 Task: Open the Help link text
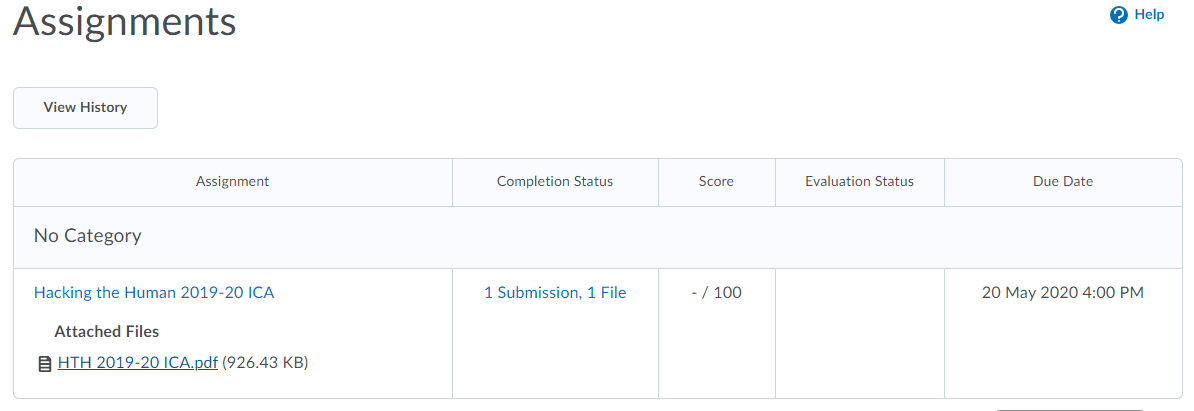tap(1149, 14)
